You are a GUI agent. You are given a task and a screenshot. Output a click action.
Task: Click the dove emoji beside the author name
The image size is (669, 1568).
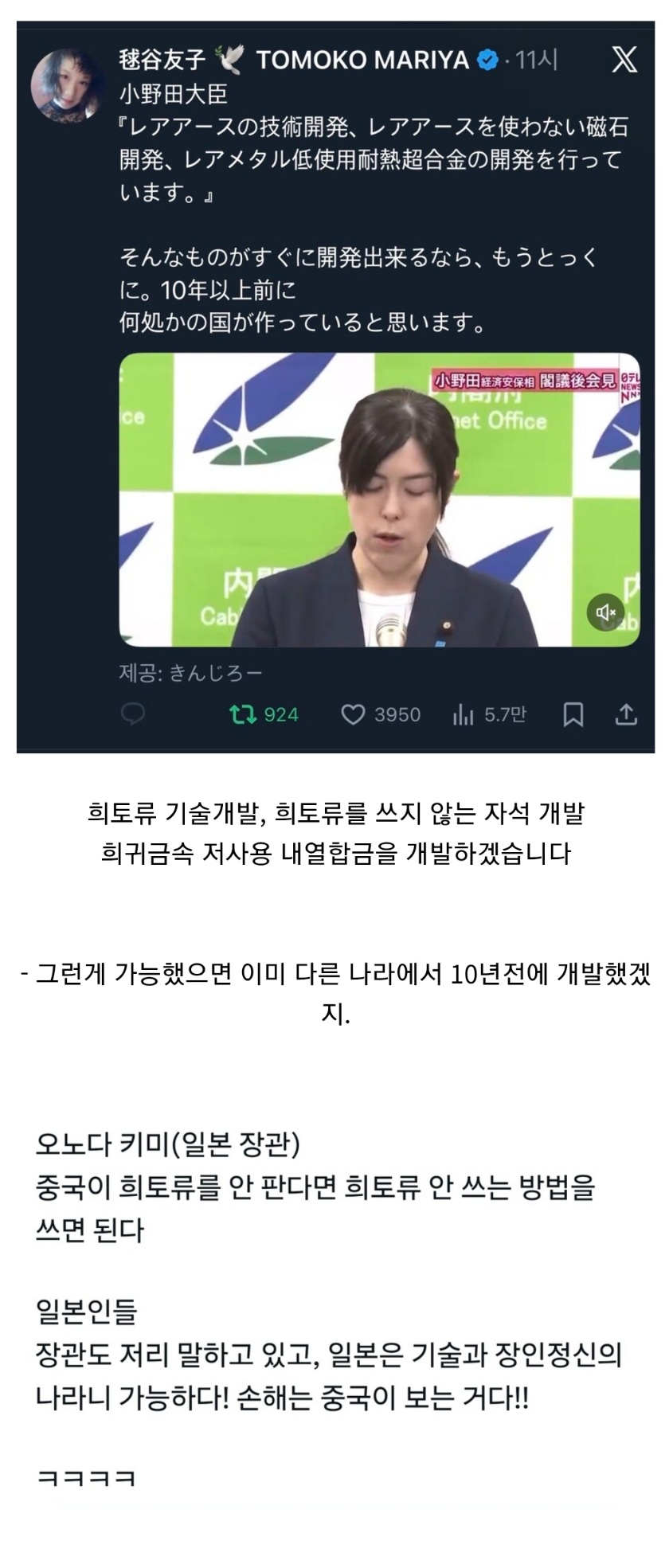tap(229, 60)
